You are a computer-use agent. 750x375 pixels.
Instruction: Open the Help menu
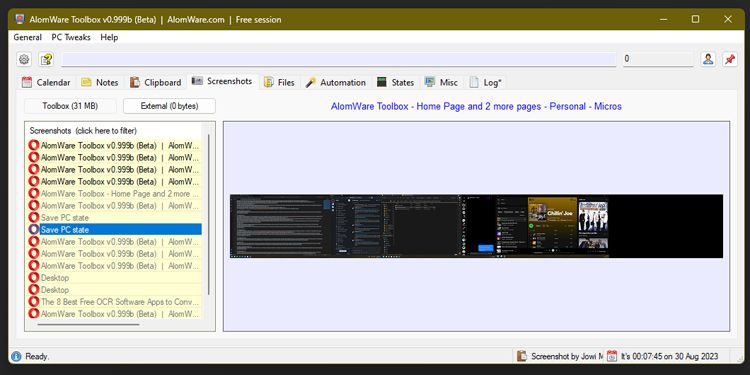pos(109,37)
